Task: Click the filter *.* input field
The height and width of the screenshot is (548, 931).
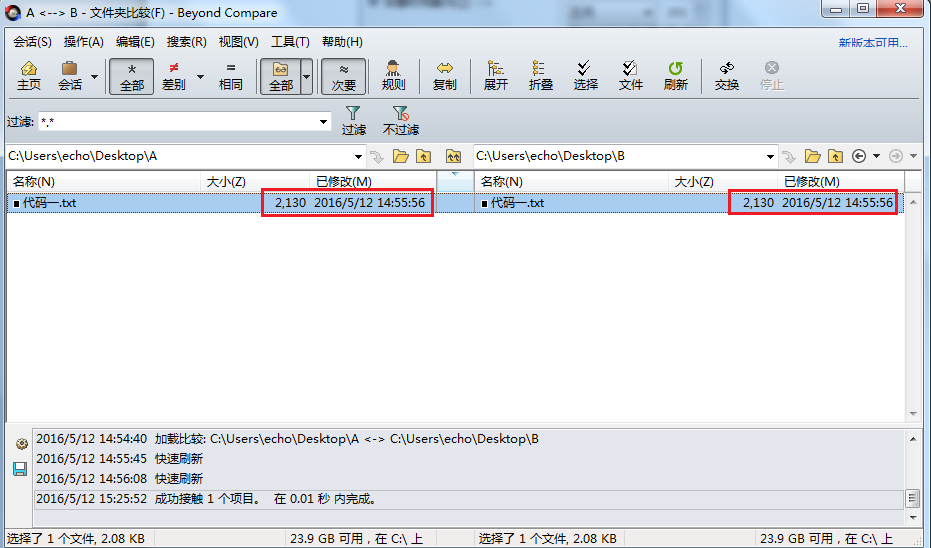Action: (x=177, y=122)
